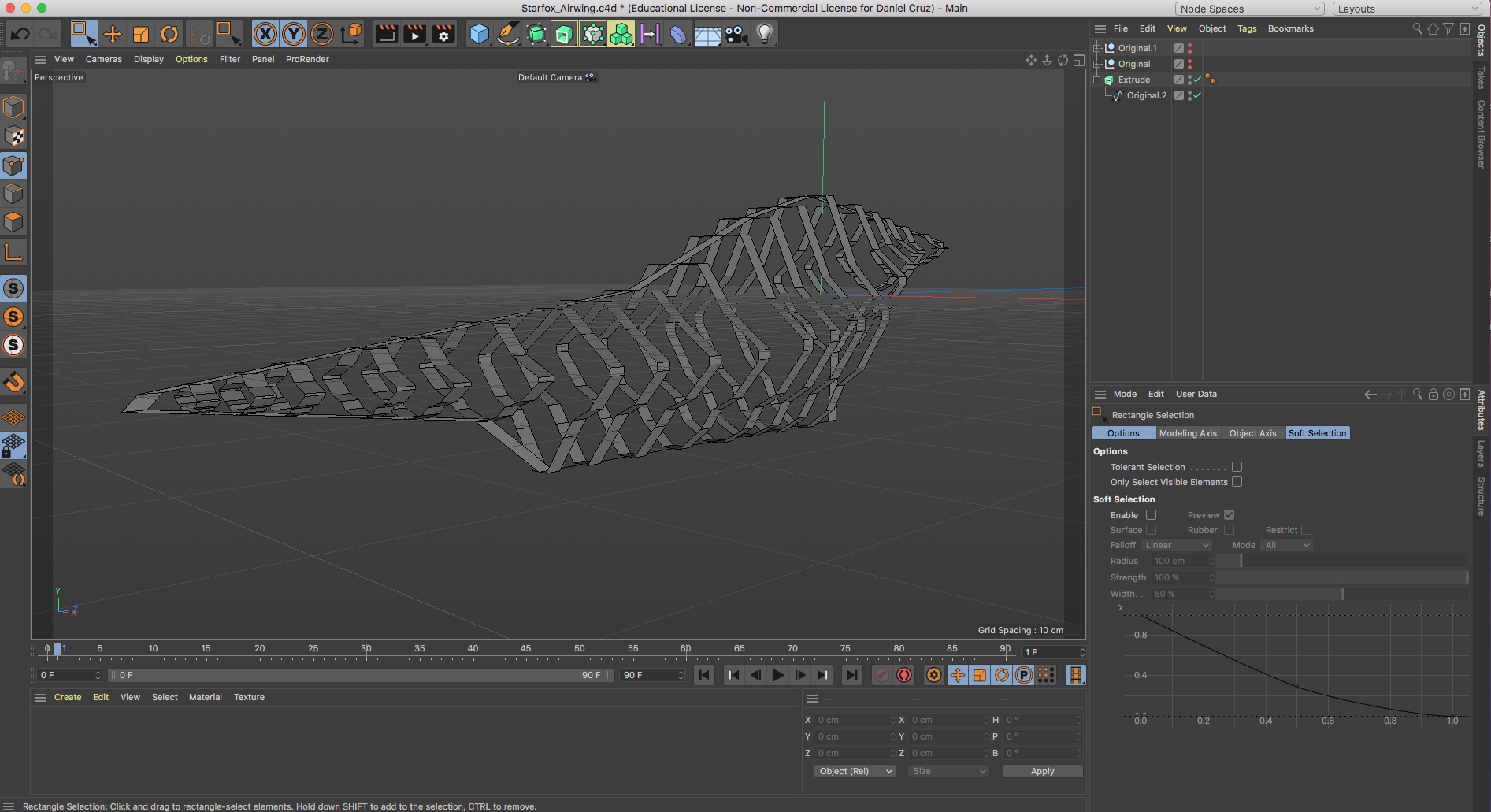Add a Light object with bulb icon
The height and width of the screenshot is (812, 1491).
(764, 34)
